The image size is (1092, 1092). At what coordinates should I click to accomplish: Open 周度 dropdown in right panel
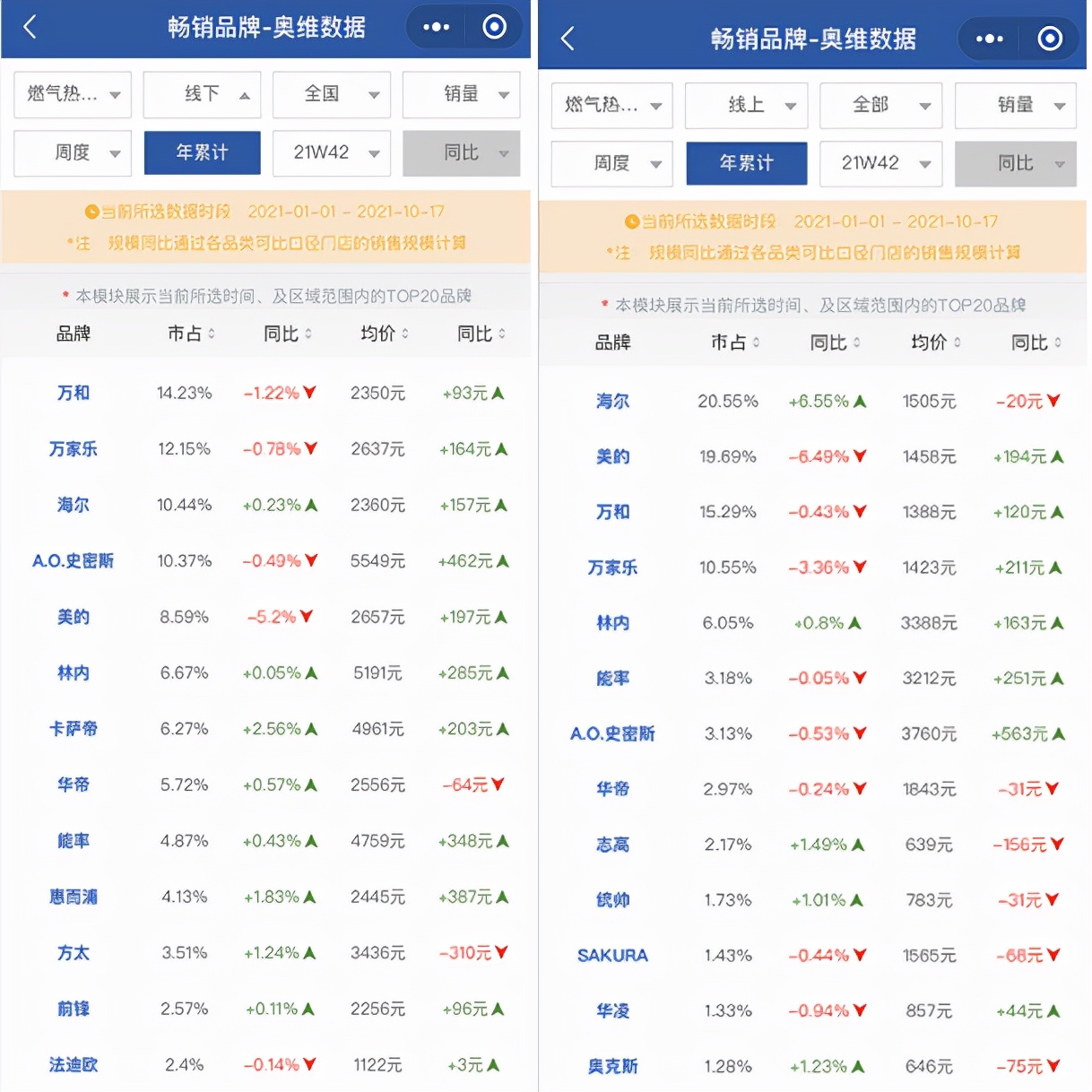[611, 164]
